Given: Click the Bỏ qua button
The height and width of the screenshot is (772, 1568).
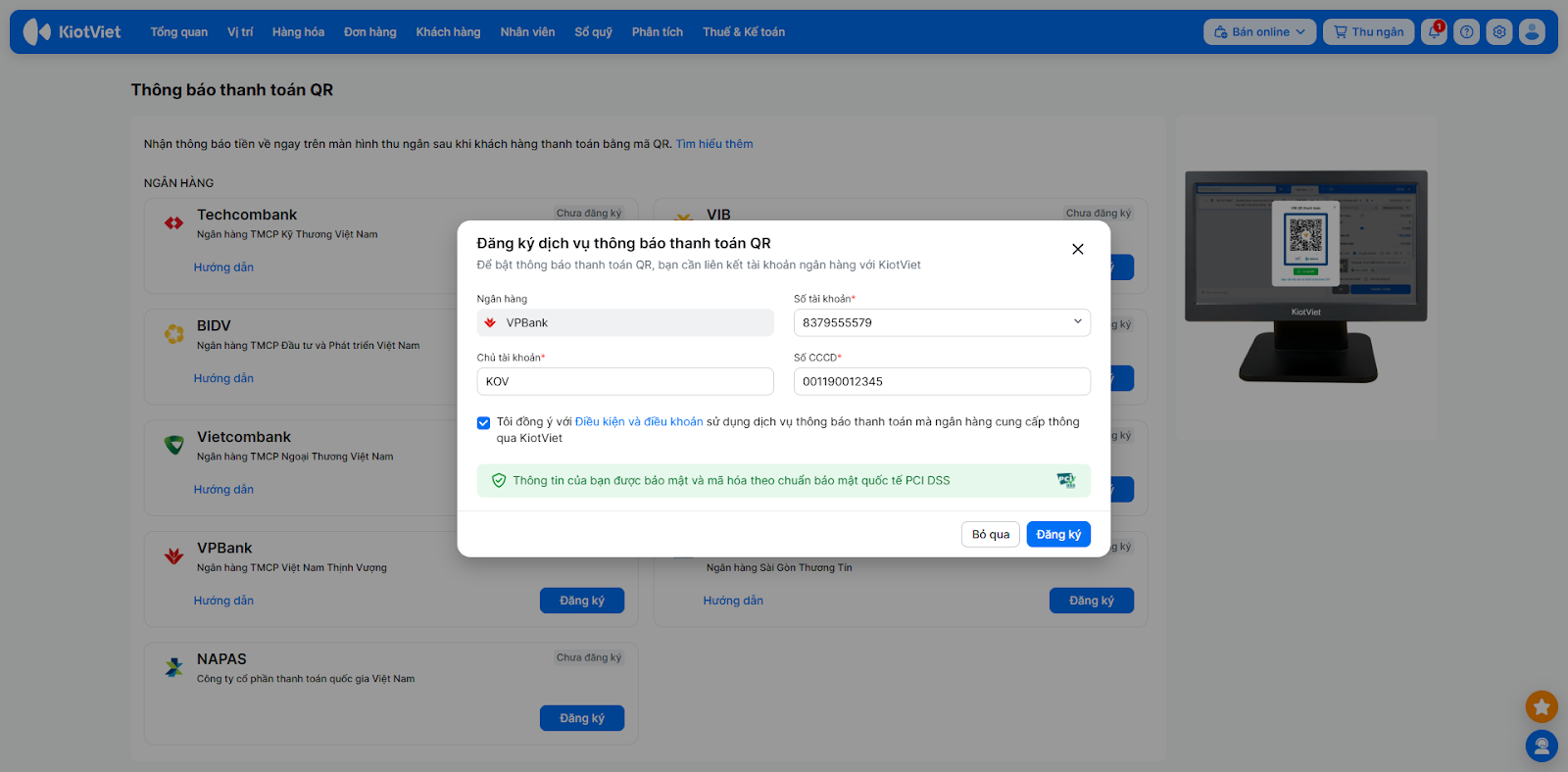Looking at the screenshot, I should 990,534.
